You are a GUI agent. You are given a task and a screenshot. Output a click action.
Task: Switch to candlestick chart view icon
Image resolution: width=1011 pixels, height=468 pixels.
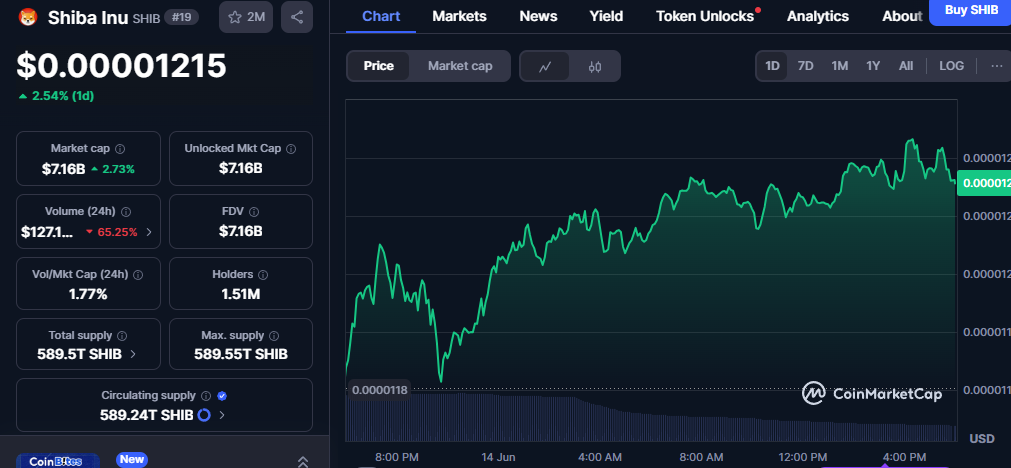594,66
